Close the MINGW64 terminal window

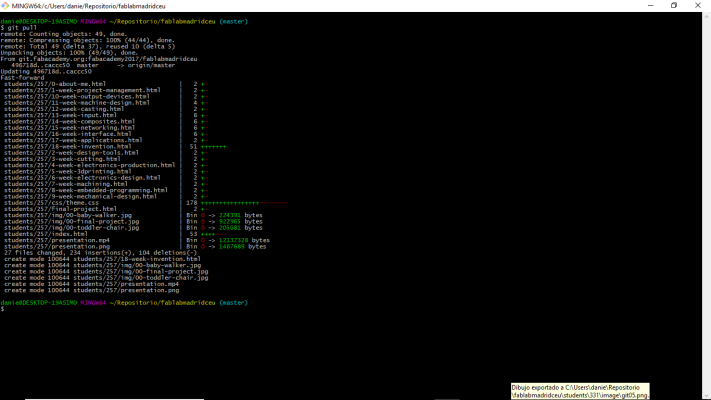[x=698, y=5]
